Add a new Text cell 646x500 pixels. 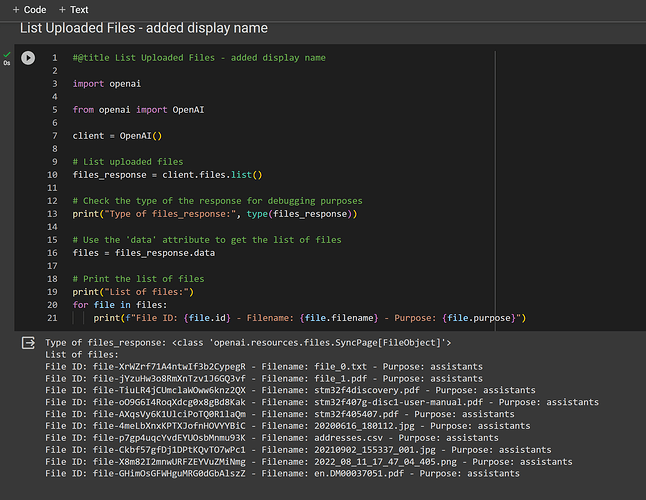point(73,9)
